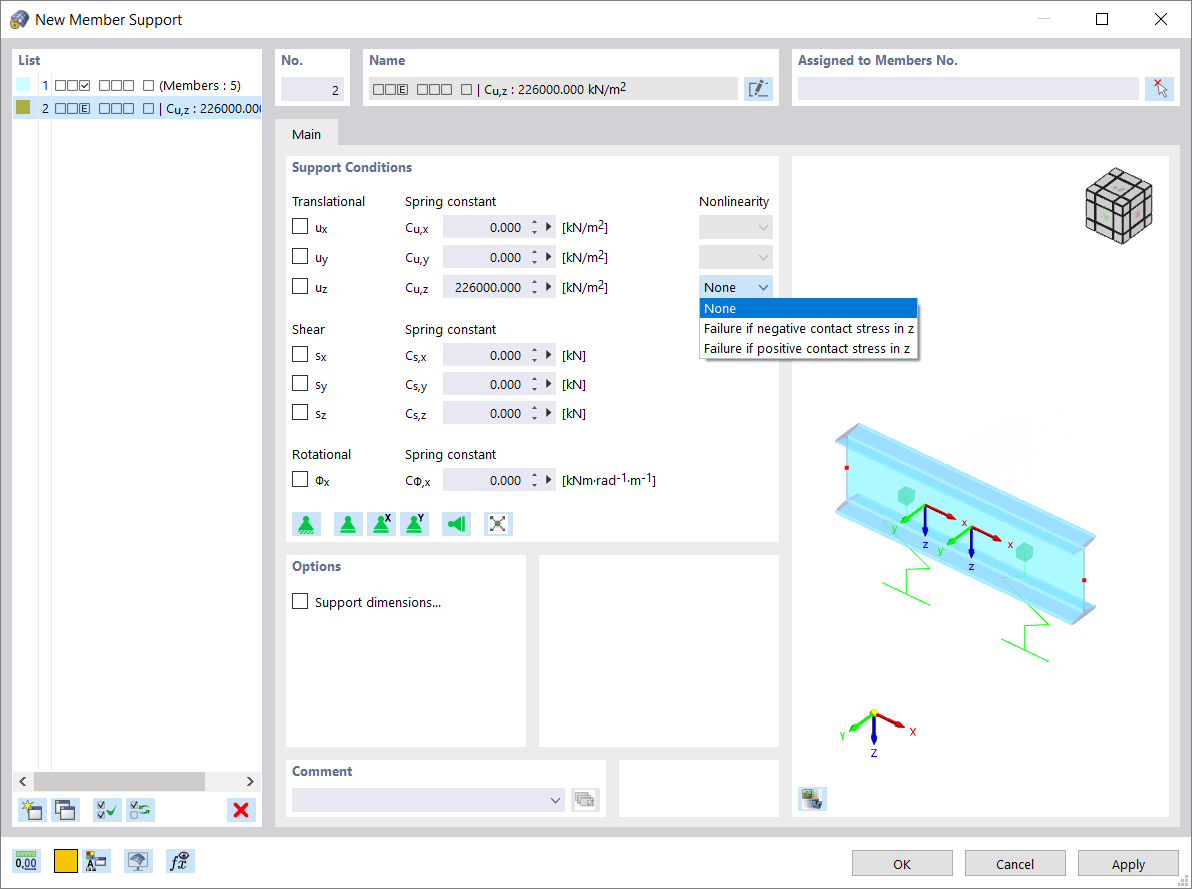Open the comment library icon
The width and height of the screenshot is (1192, 889).
[x=585, y=799]
